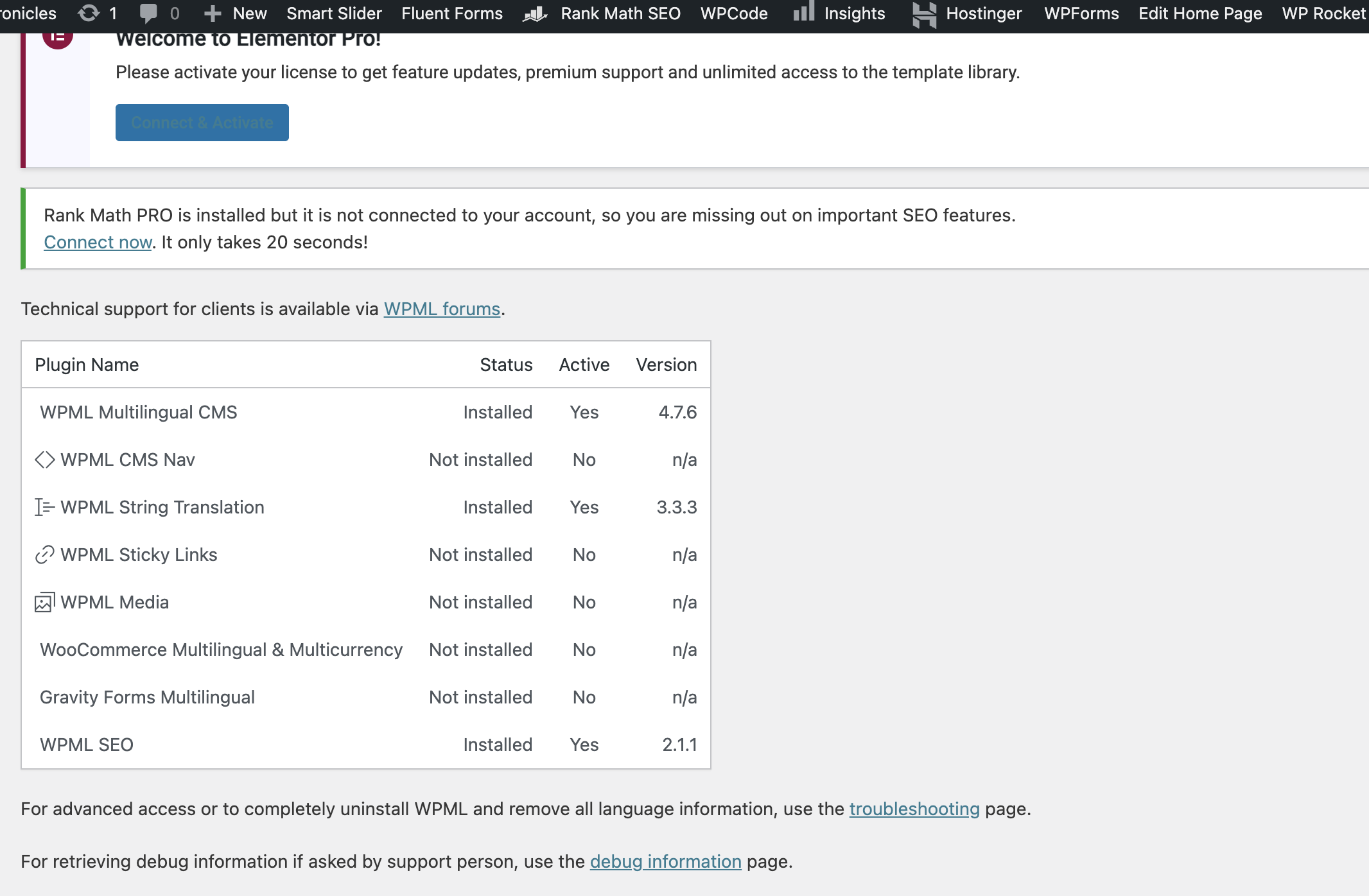The width and height of the screenshot is (1369, 896).
Task: Click the Rank Math SEO chart icon
Action: click(x=535, y=13)
